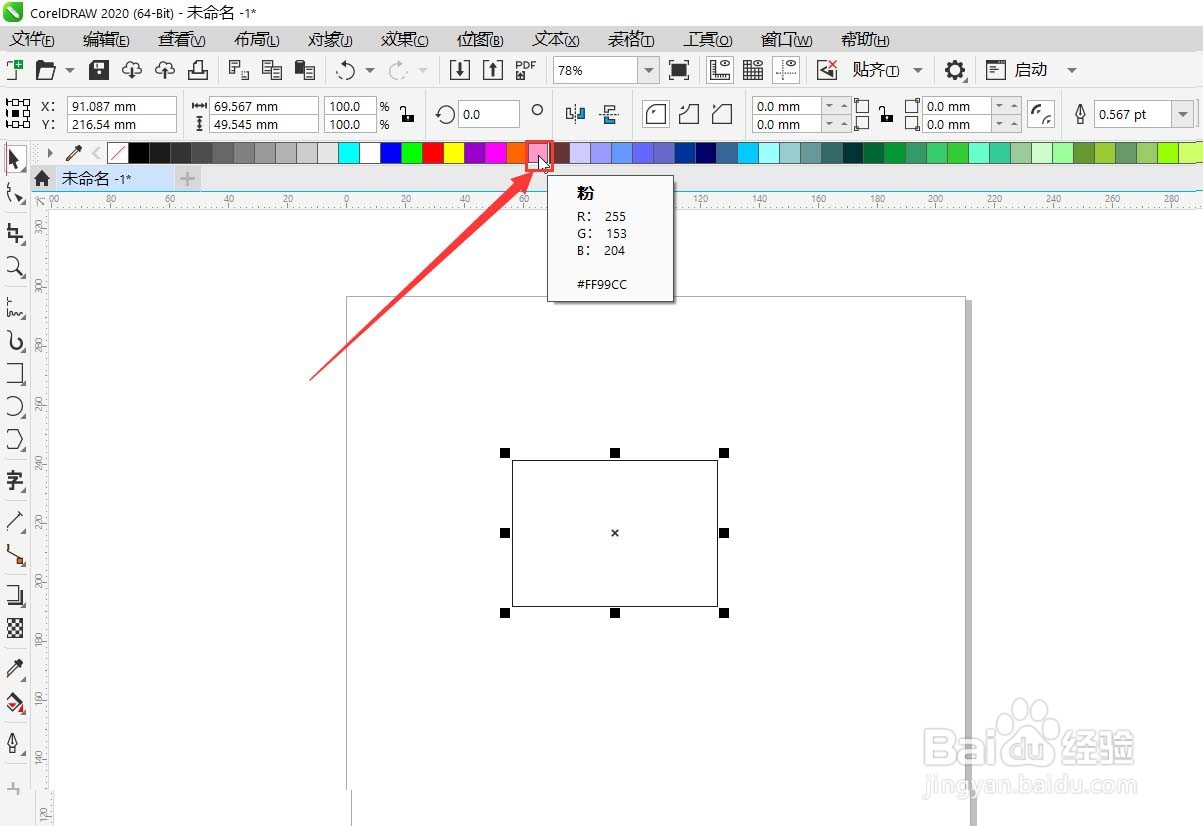1203x826 pixels.
Task: Publish to PDF
Action: pos(526,70)
